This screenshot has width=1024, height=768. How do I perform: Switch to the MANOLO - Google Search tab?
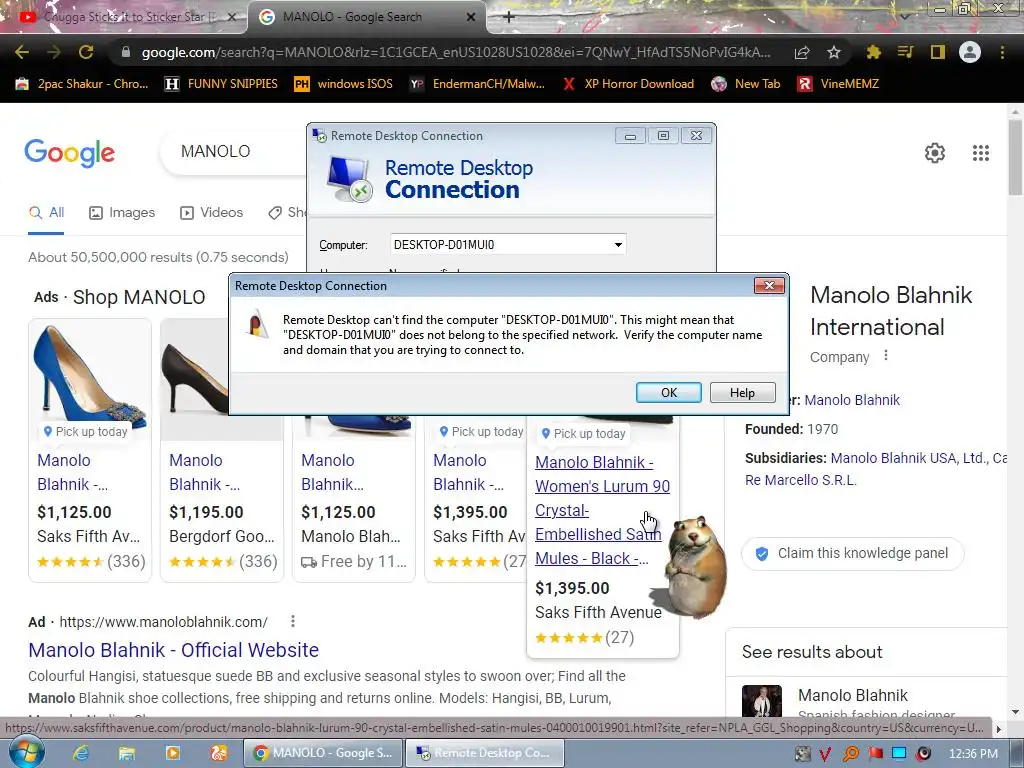click(x=366, y=17)
